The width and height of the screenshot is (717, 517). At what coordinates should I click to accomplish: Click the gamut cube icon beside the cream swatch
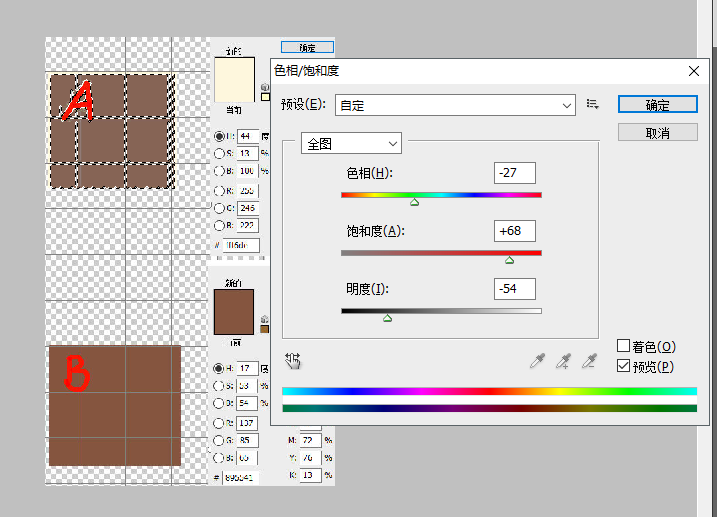click(x=265, y=87)
